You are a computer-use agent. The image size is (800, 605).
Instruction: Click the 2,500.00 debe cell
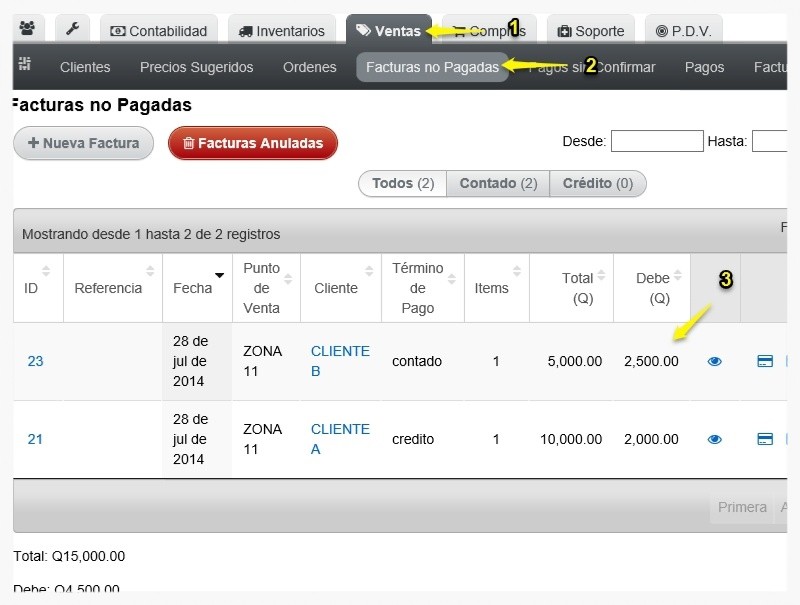[651, 362]
